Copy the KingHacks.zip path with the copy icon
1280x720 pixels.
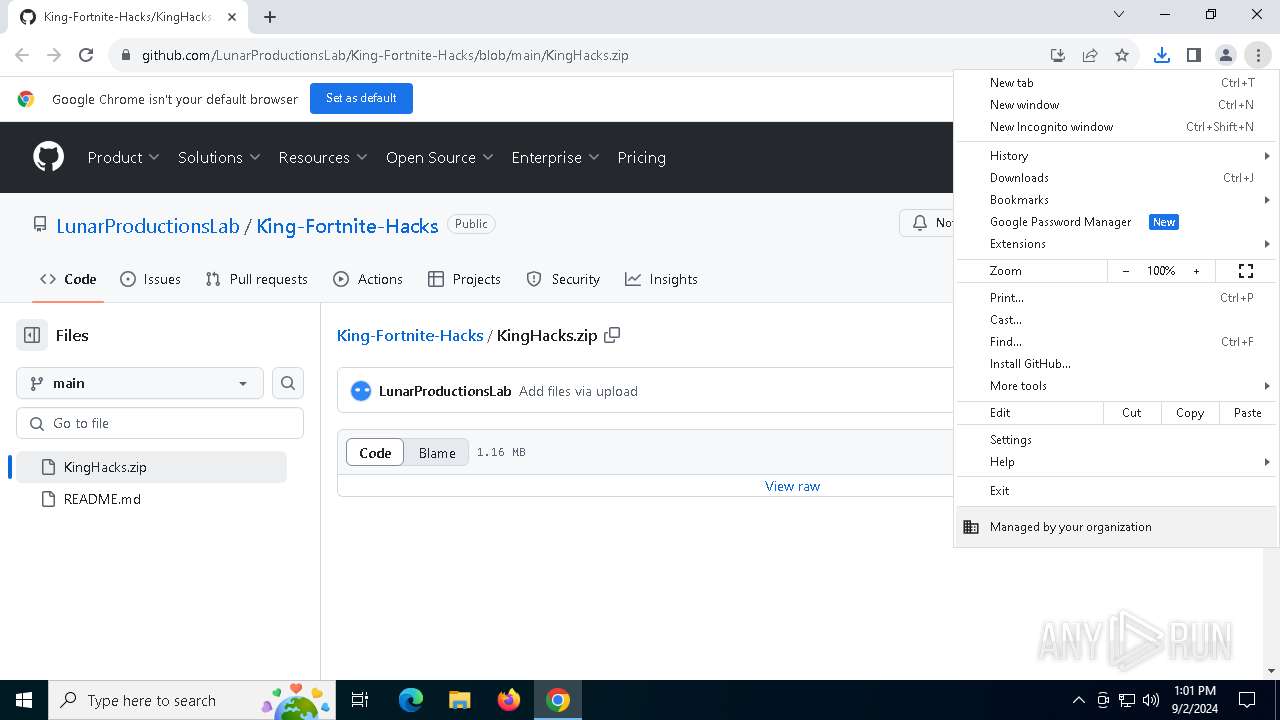[x=612, y=335]
